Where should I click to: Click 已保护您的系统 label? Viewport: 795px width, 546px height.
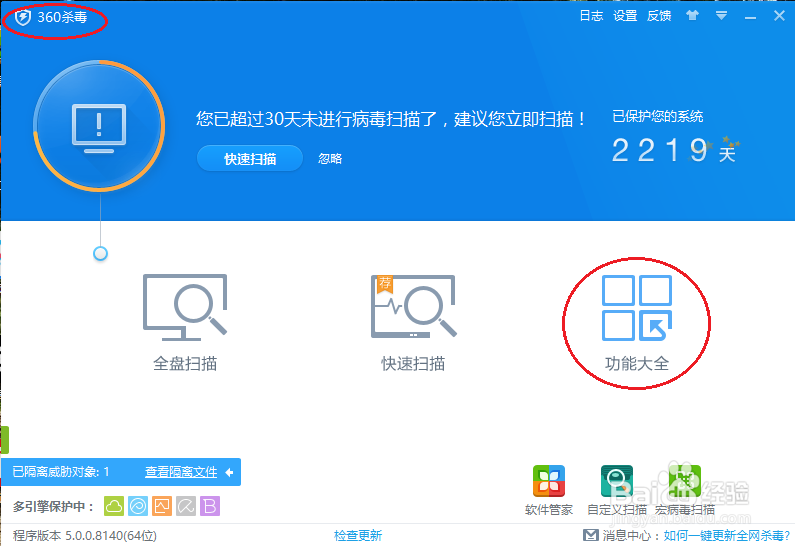click(x=658, y=117)
